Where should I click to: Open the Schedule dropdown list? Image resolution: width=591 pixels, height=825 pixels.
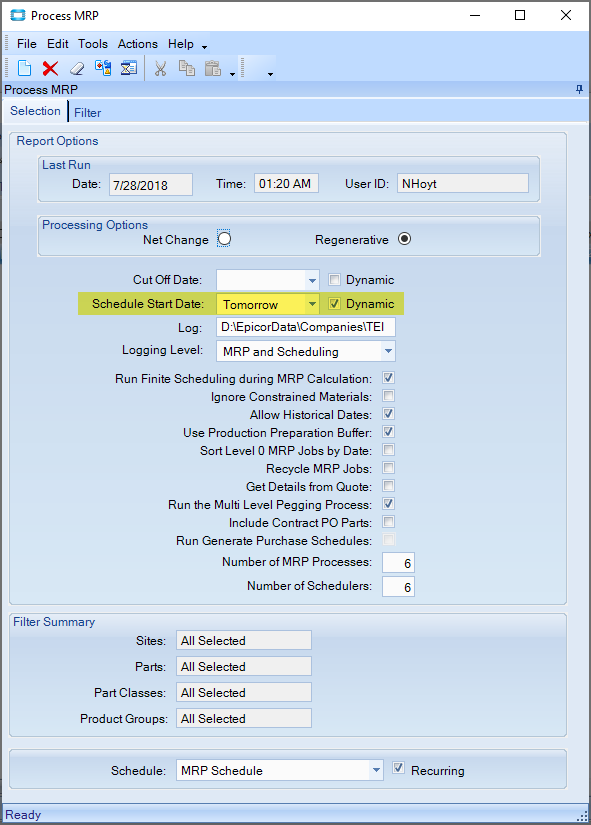click(376, 770)
